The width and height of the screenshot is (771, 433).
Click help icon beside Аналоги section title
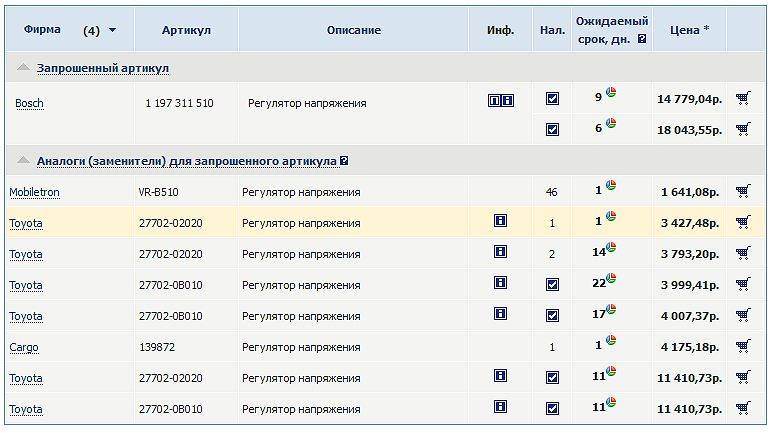tap(344, 160)
